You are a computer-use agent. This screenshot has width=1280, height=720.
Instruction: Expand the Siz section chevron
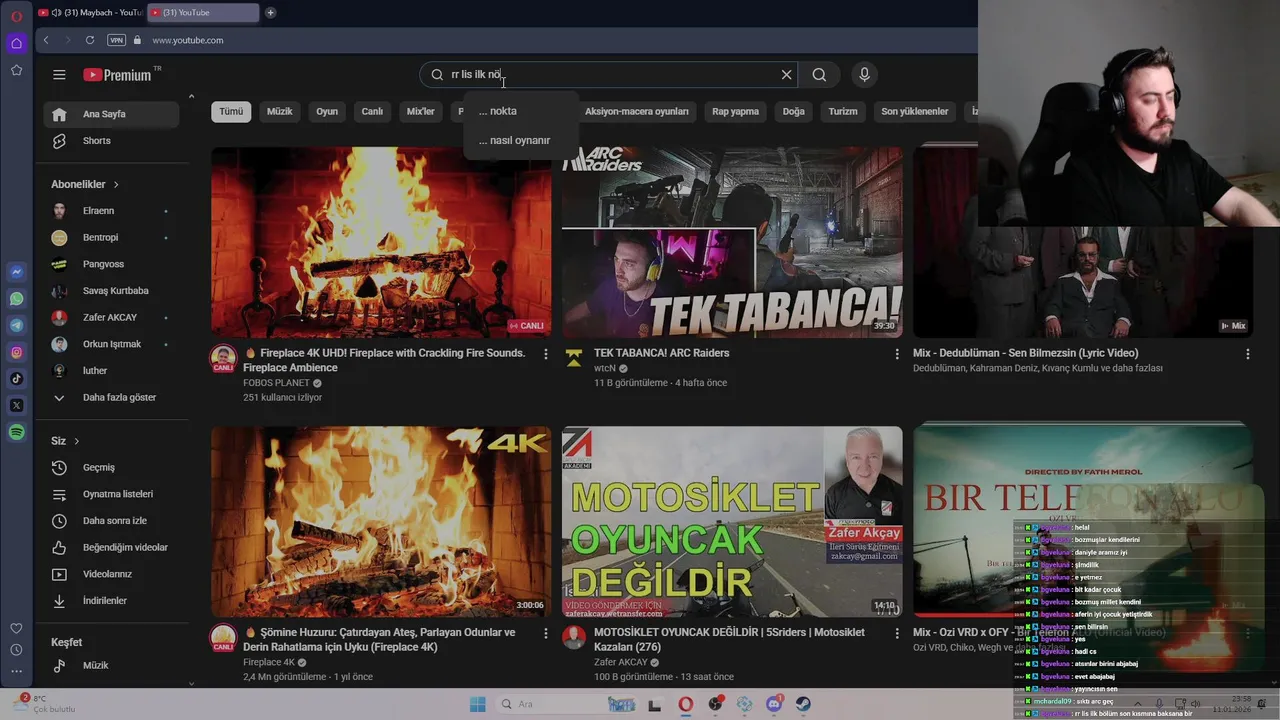(x=77, y=441)
